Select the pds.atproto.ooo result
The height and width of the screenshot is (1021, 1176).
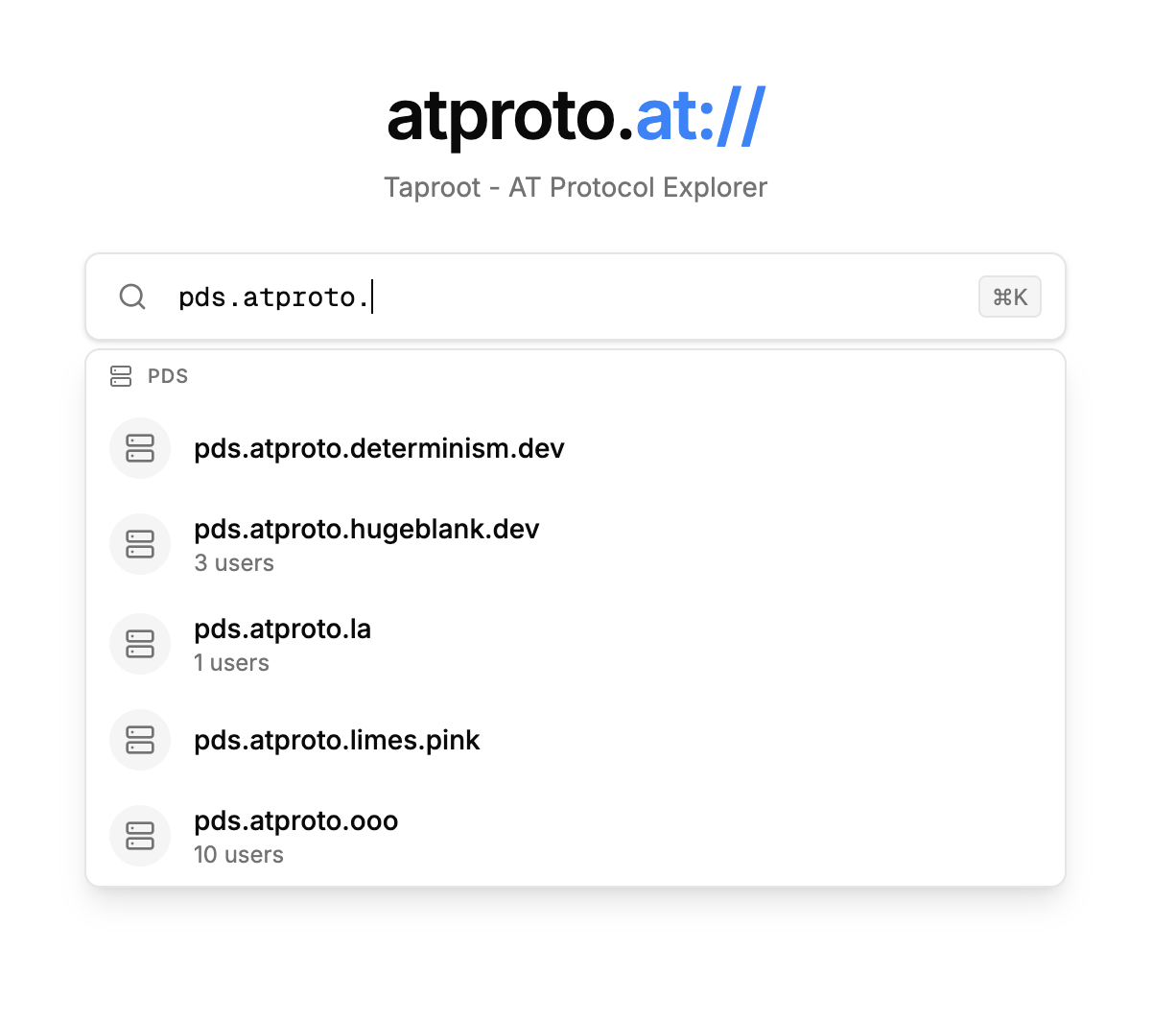[295, 821]
